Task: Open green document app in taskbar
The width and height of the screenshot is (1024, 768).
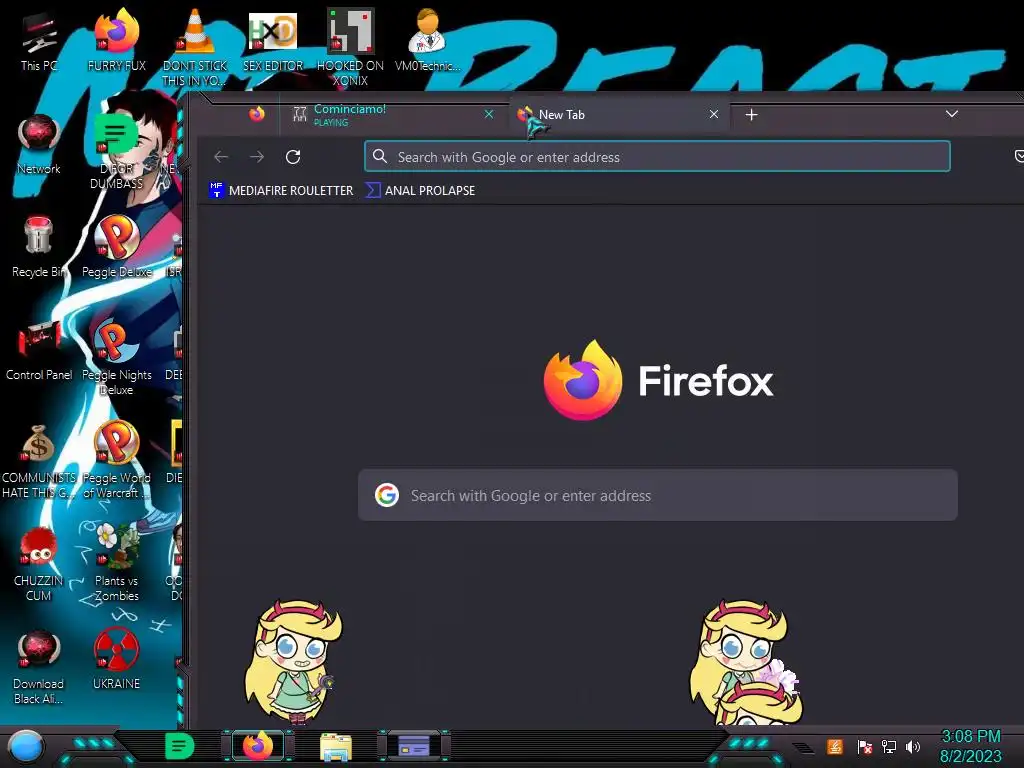Action: (x=179, y=746)
